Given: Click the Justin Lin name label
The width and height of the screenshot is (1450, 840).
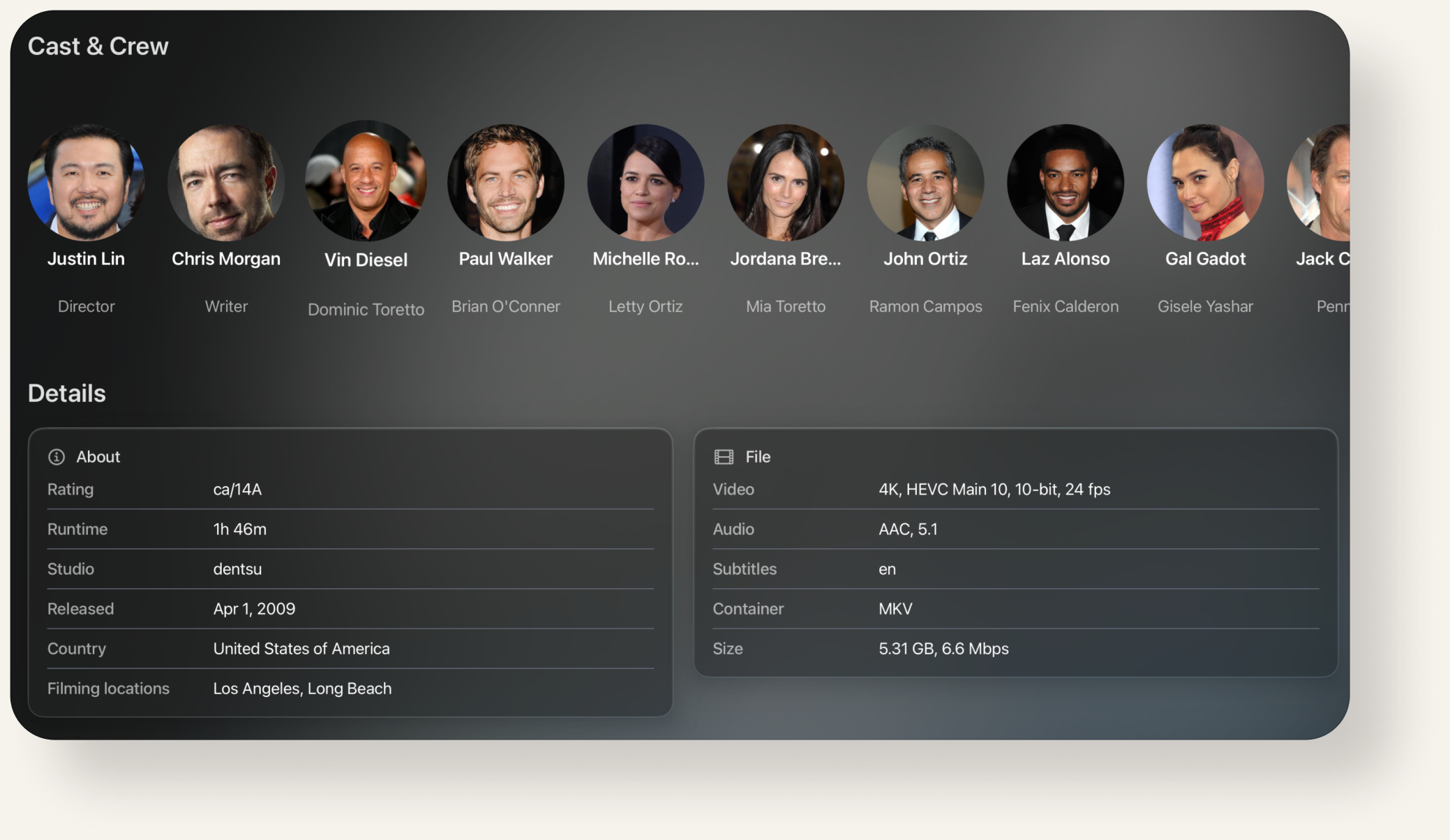Looking at the screenshot, I should [87, 259].
